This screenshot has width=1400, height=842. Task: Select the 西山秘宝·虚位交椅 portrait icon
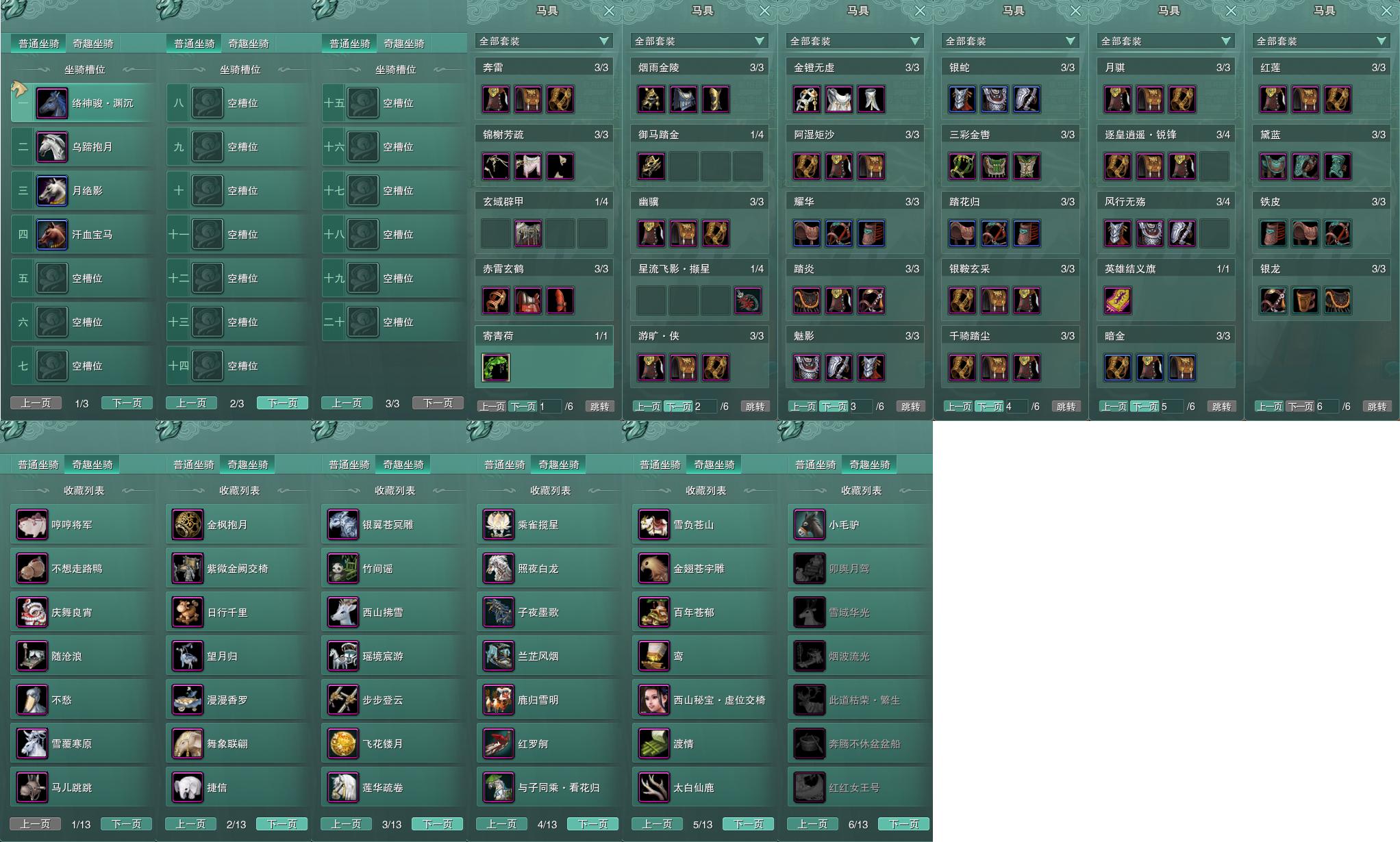[654, 700]
